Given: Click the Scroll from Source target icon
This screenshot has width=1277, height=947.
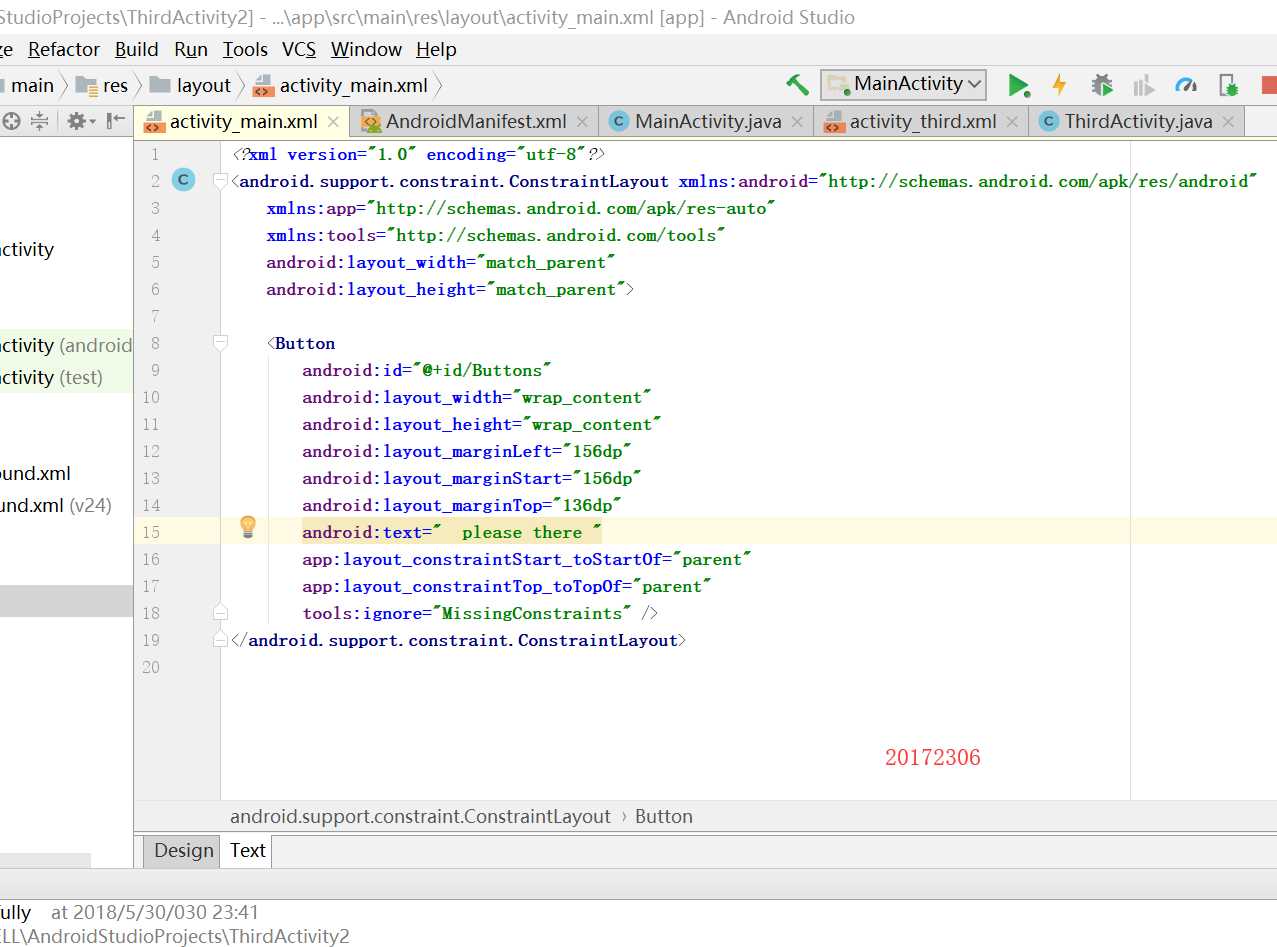Looking at the screenshot, I should 12,121.
